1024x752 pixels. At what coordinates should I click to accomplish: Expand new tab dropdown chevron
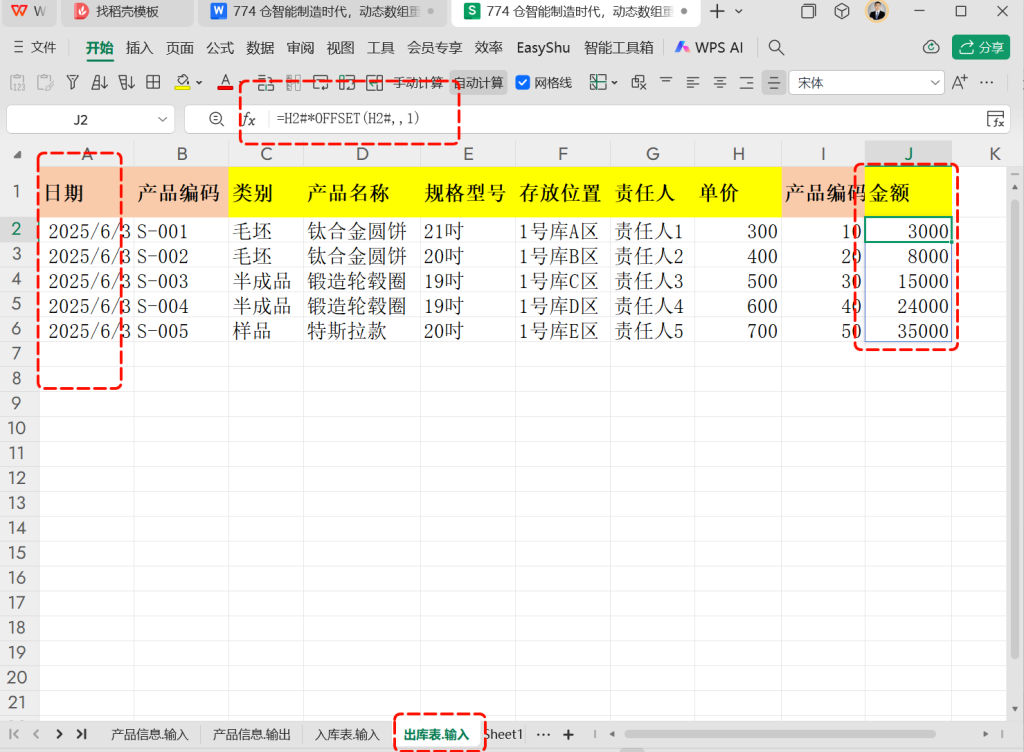pos(739,11)
